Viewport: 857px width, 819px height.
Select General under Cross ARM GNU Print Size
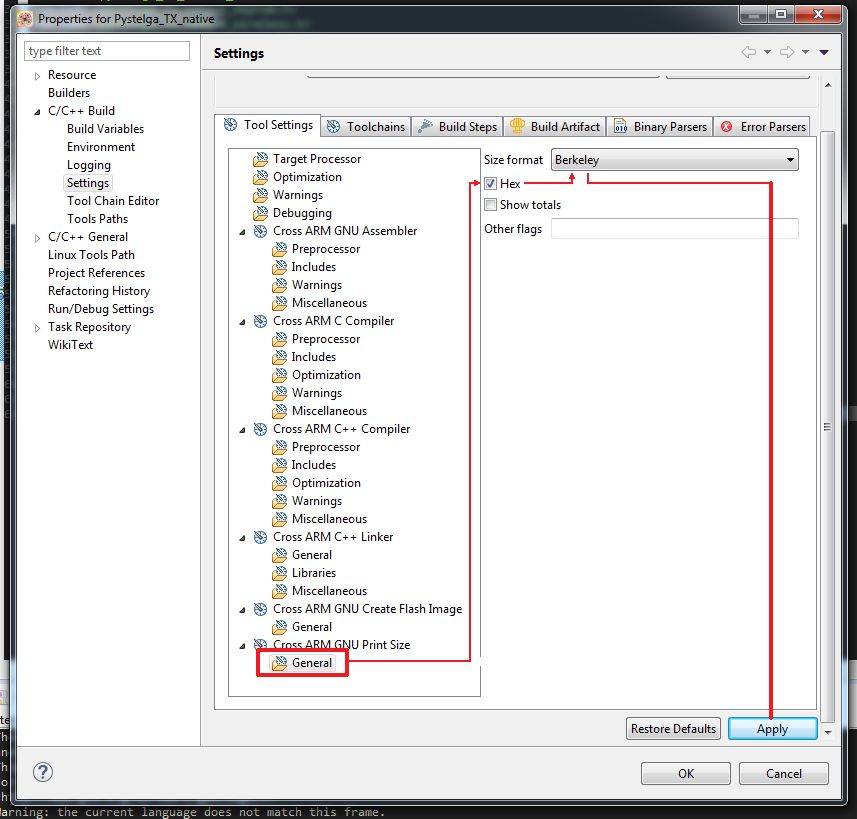(312, 663)
